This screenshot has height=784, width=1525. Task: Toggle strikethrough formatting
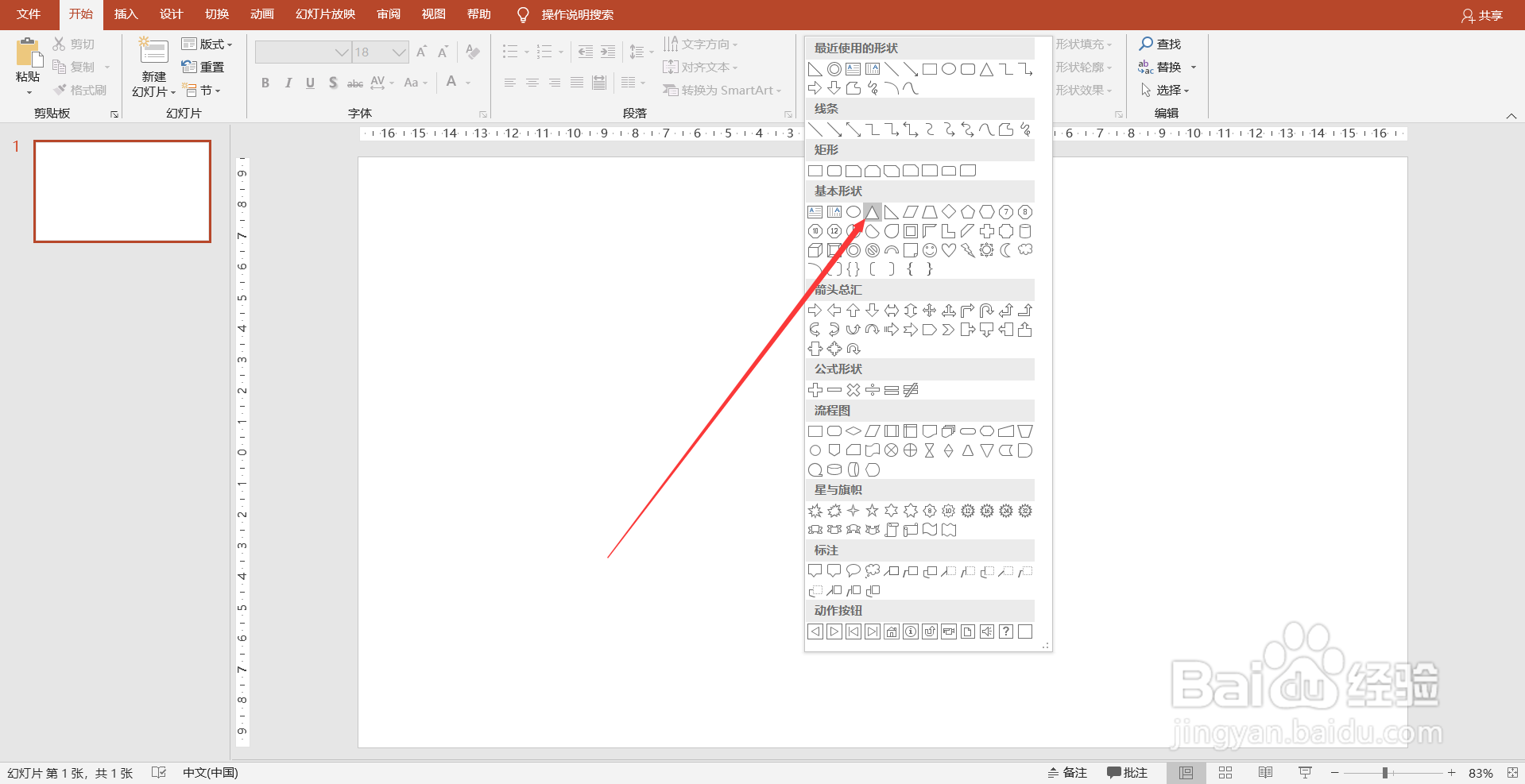pyautogui.click(x=355, y=83)
